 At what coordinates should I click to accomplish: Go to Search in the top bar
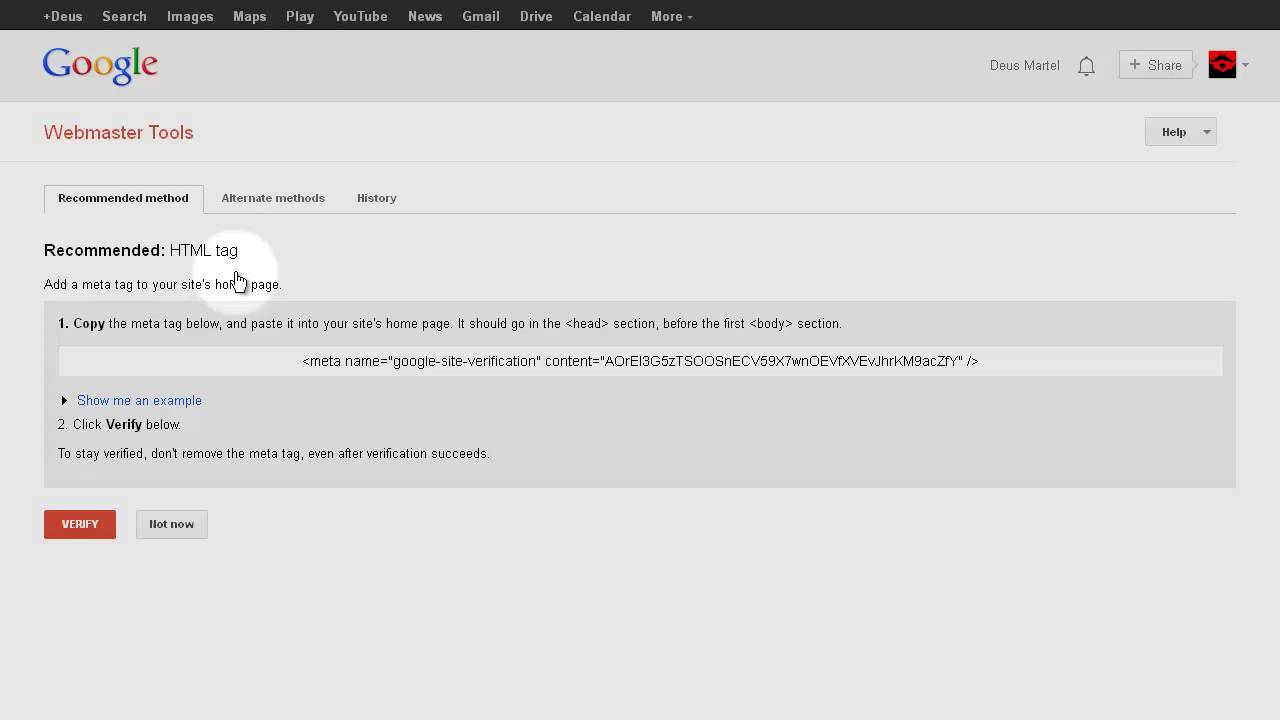(x=124, y=16)
